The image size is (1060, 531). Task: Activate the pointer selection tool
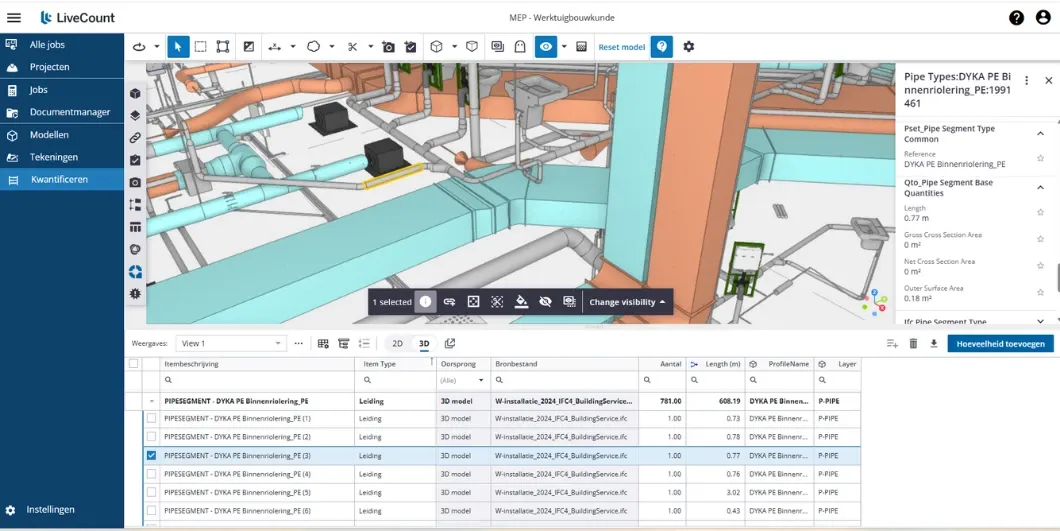(x=178, y=47)
